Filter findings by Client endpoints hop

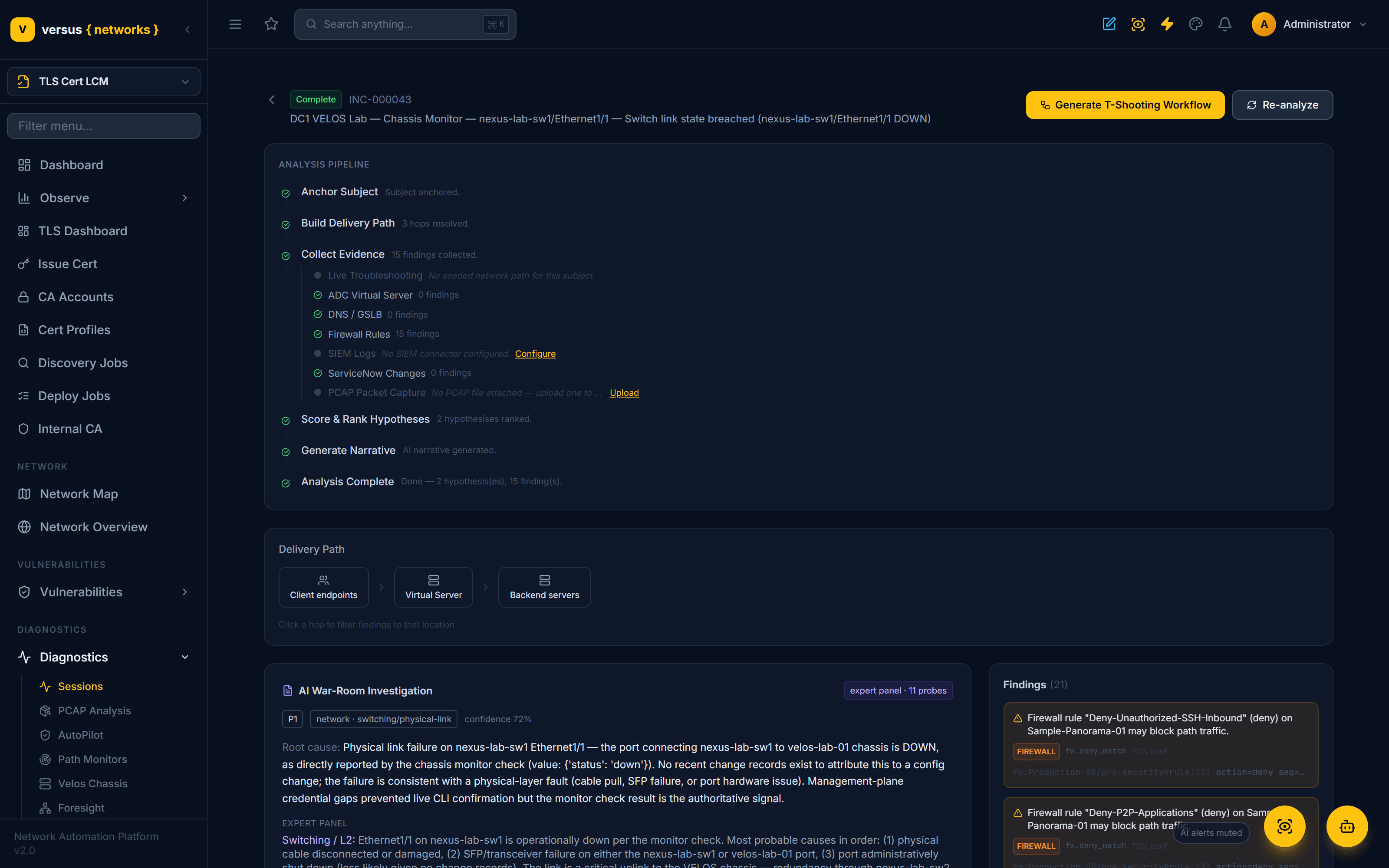[x=324, y=587]
